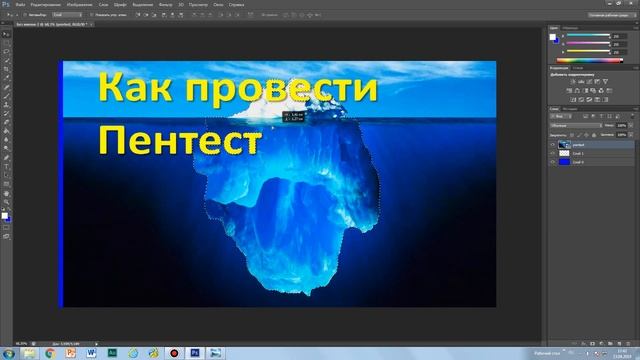Switch to the Стили tab

pyautogui.click(x=578, y=68)
